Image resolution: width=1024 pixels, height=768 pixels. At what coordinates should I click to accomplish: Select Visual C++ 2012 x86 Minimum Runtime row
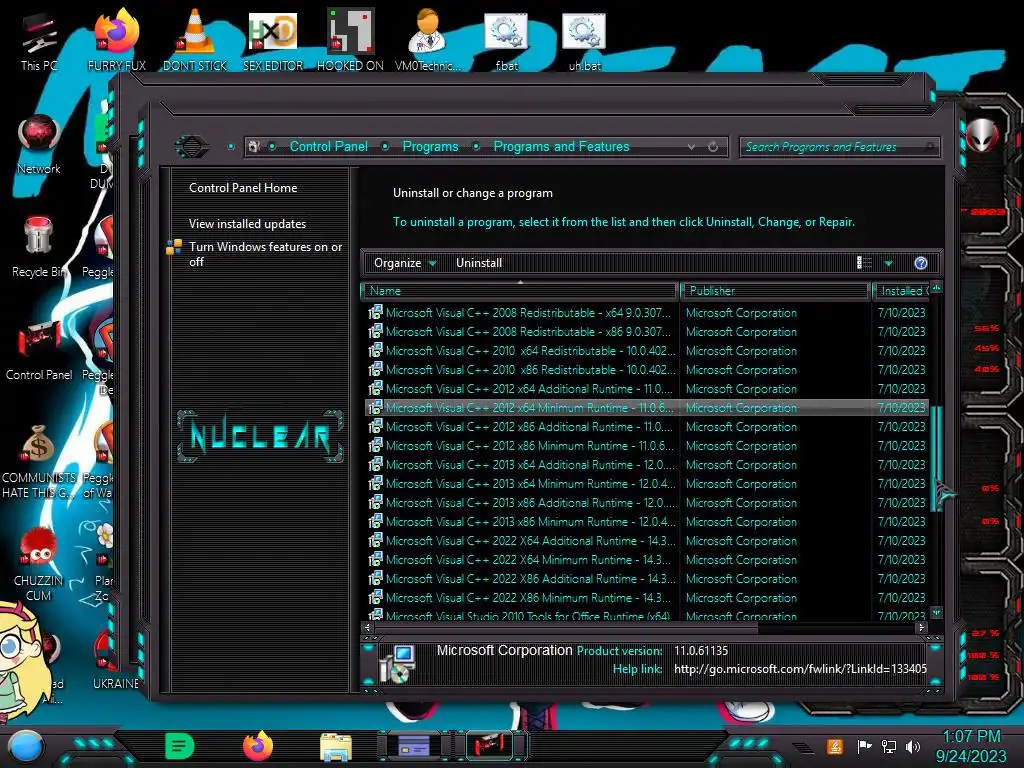point(647,445)
